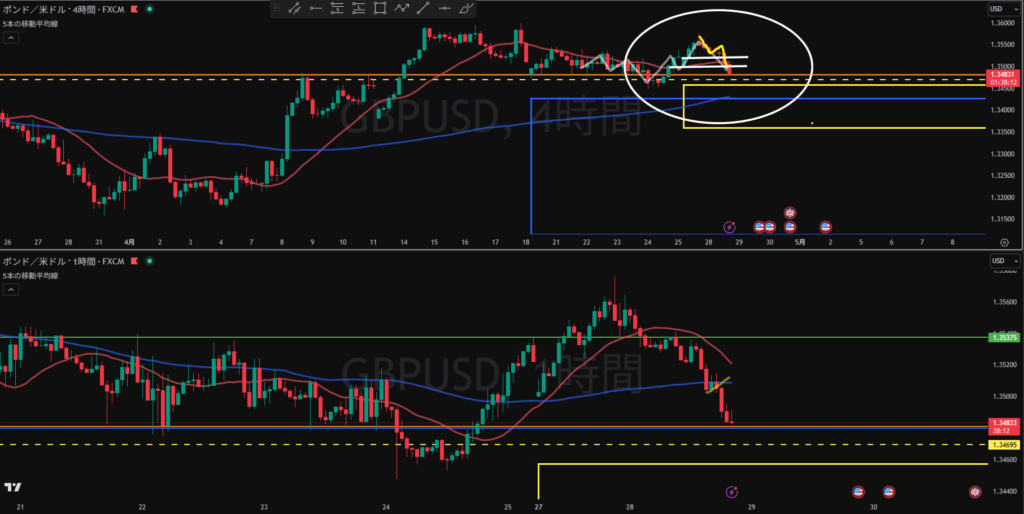Select the brush drawing tool
Image resolution: width=1024 pixels, height=514 pixels.
[x=466, y=8]
